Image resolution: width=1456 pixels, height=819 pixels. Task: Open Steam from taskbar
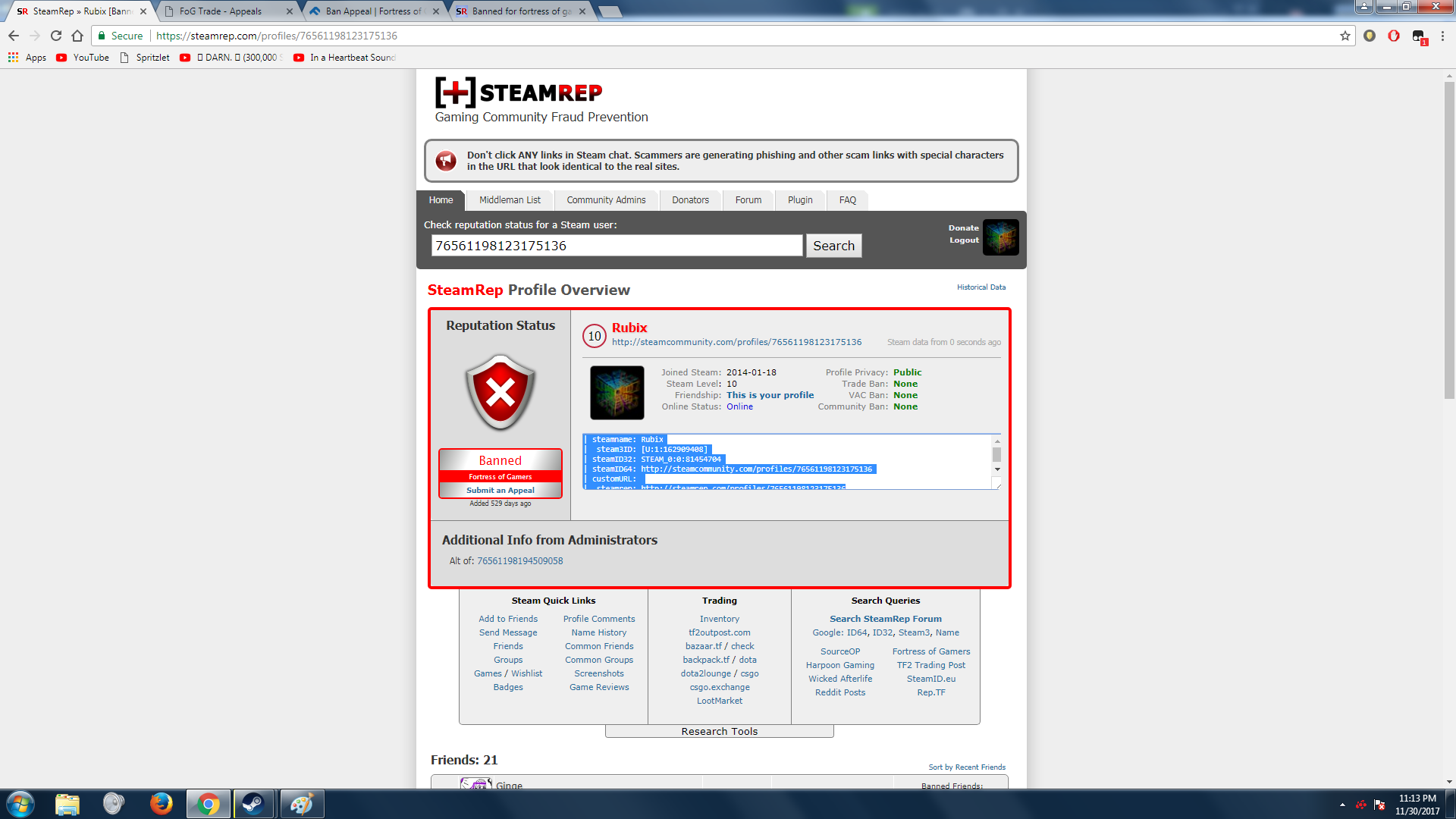pos(253,804)
